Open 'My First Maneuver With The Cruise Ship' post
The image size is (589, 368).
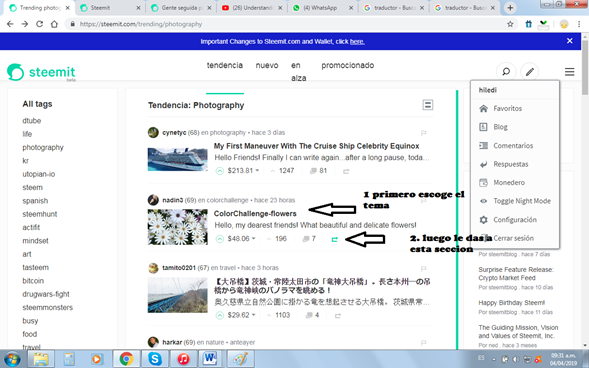[316, 146]
